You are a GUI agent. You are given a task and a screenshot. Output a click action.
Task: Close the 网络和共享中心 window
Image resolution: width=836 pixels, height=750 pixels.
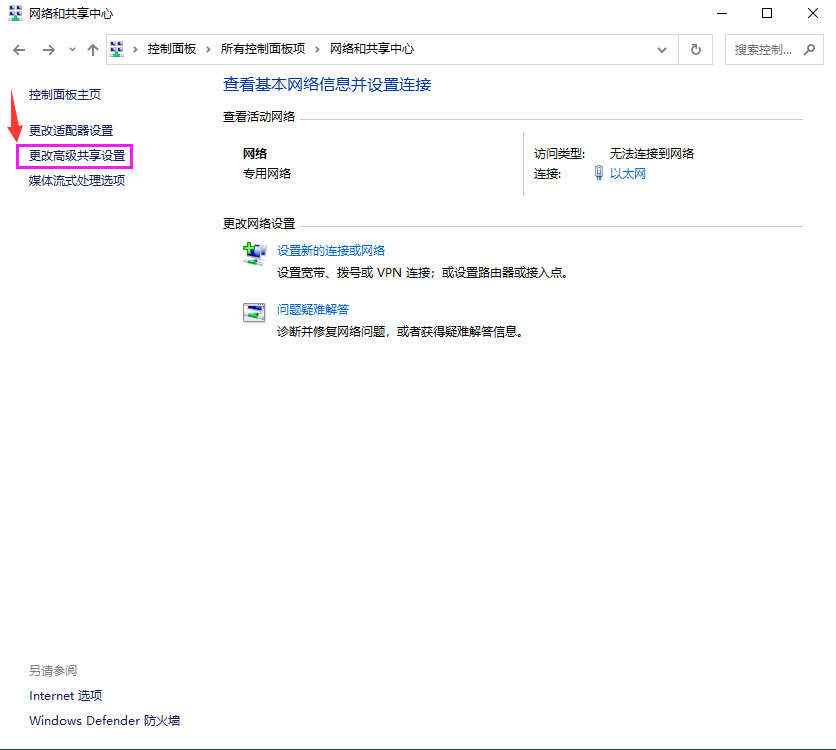click(x=813, y=13)
